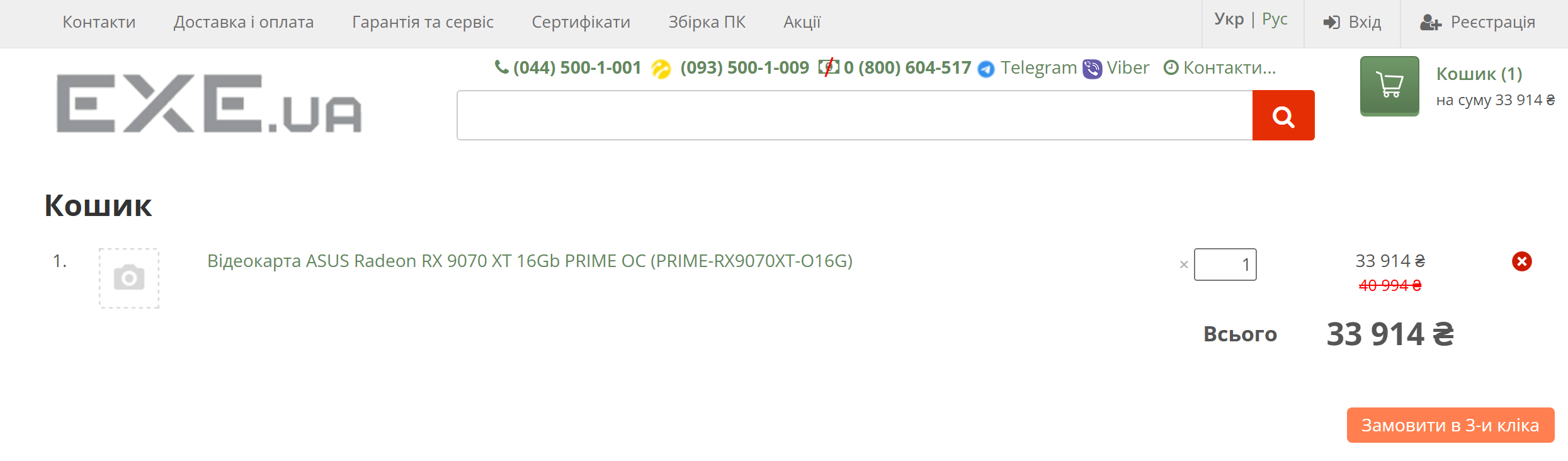This screenshot has width=1568, height=461.
Task: Expand the Контакти... clock link
Action: pyautogui.click(x=1220, y=67)
